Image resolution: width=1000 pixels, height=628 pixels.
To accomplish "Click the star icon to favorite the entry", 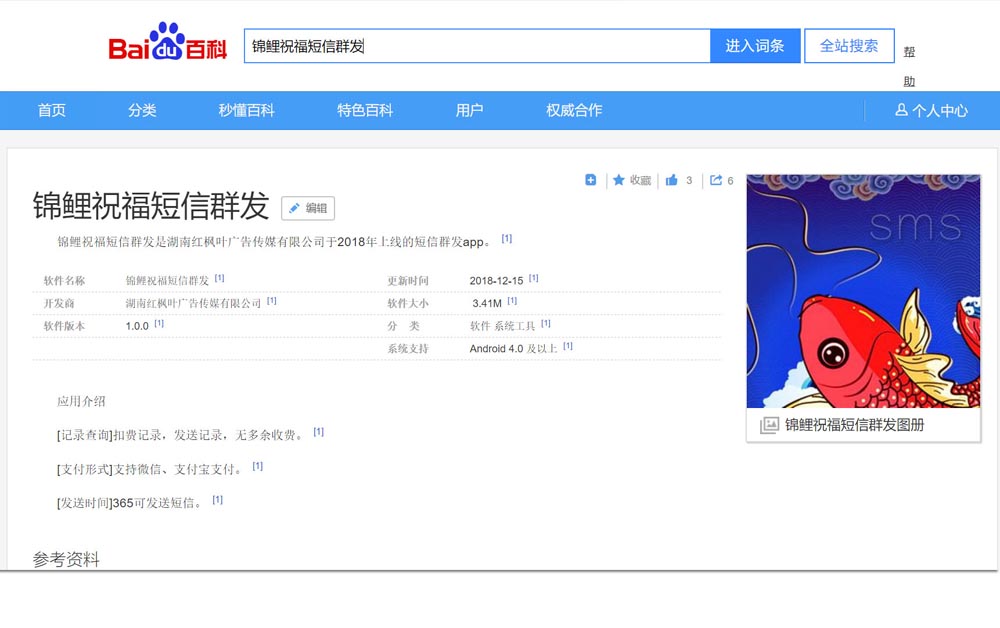I will (618, 180).
